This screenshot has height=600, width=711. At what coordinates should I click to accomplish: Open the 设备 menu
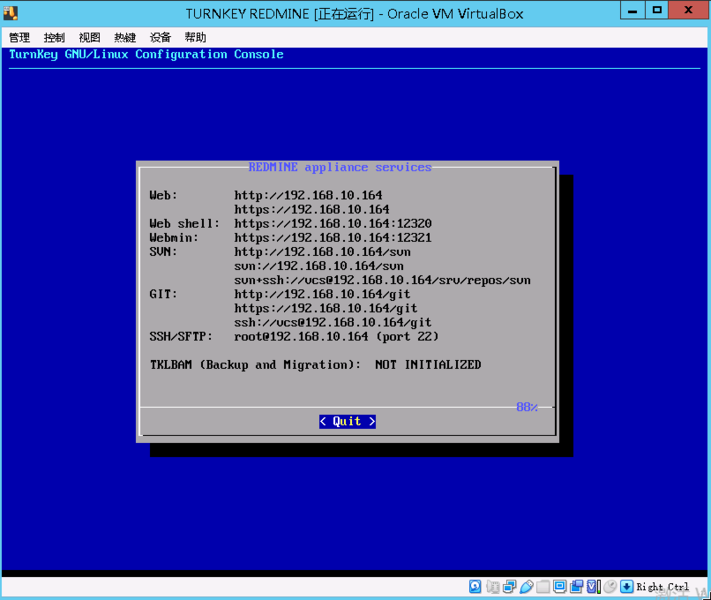(160, 38)
